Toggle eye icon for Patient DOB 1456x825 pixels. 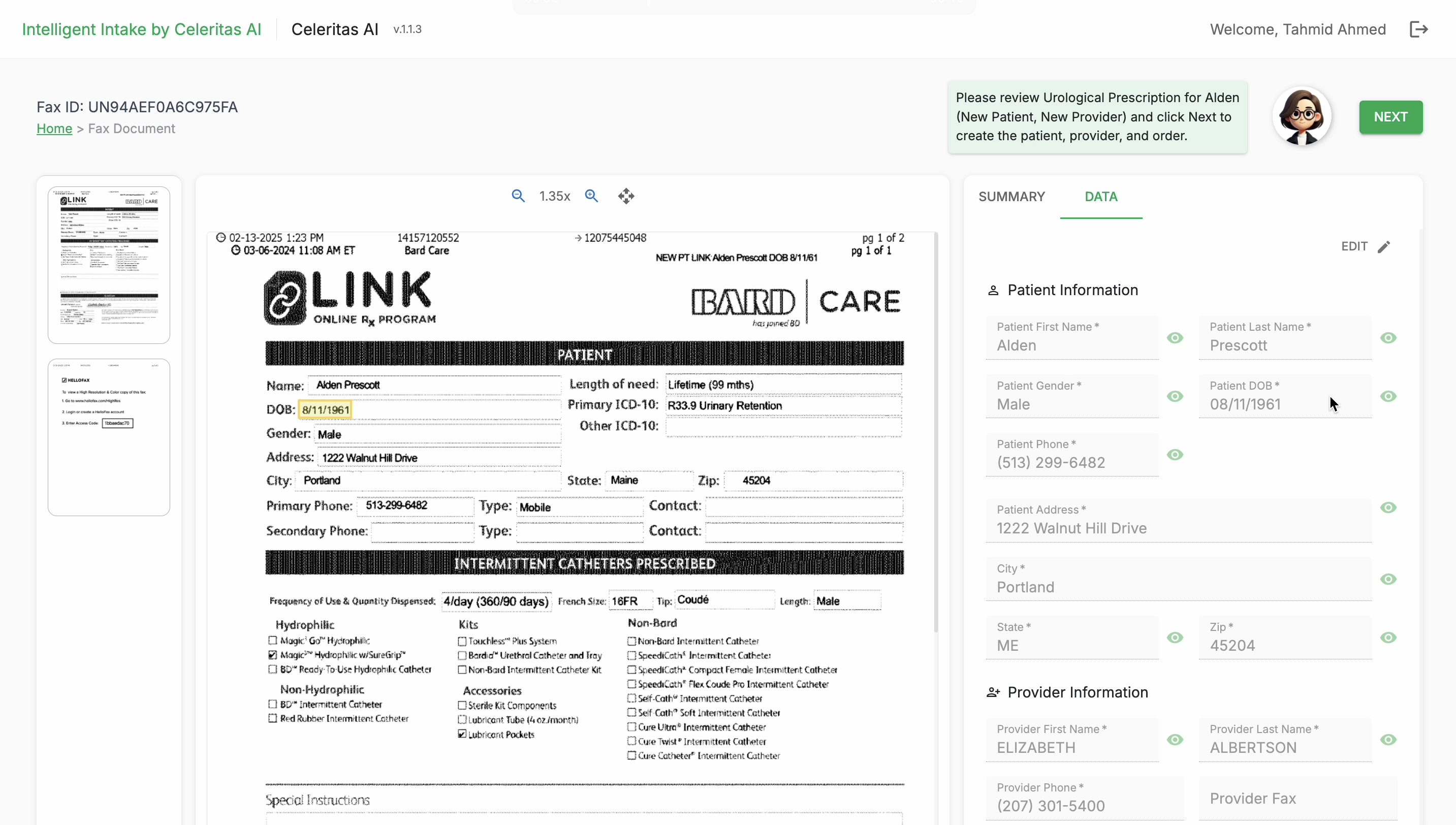1388,397
